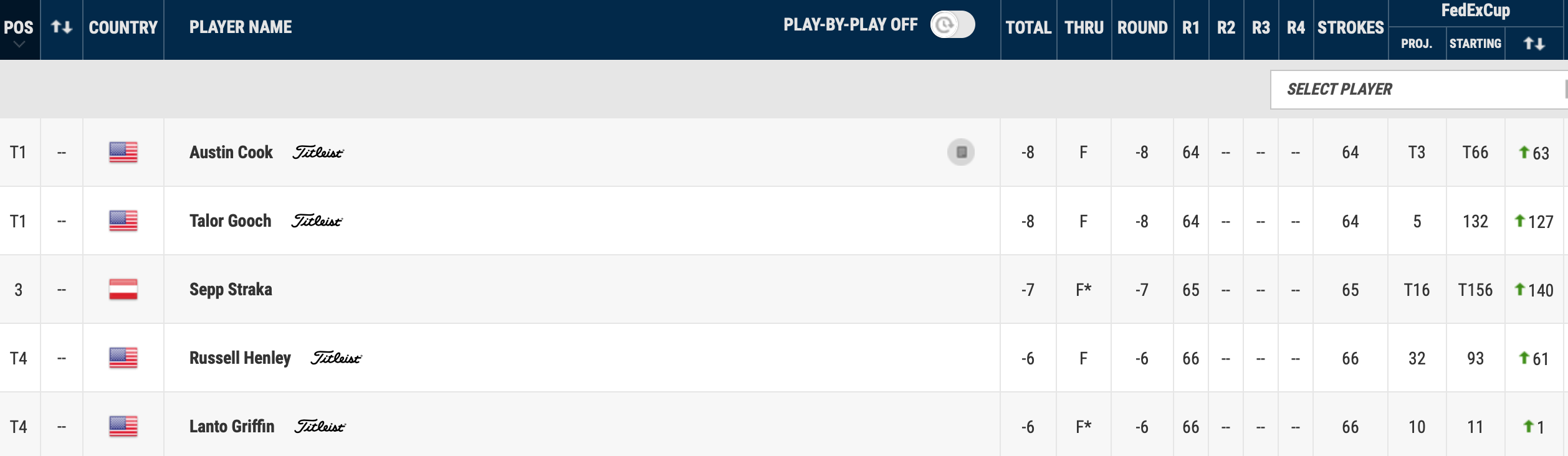Screen dimensions: 1568x456
Task: Sort by the STROKES column header
Action: point(1350,27)
